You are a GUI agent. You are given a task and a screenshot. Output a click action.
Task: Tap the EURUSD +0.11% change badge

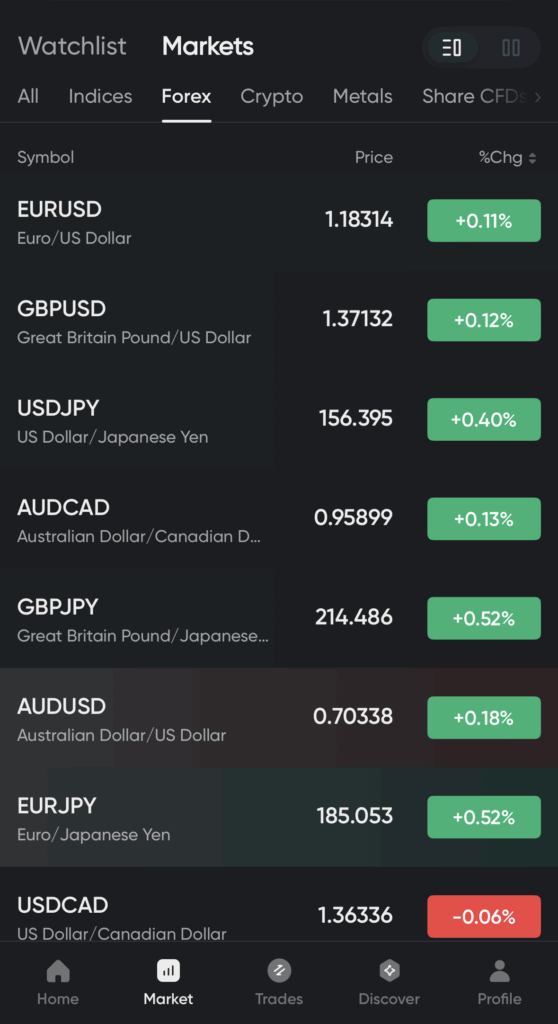pos(484,221)
